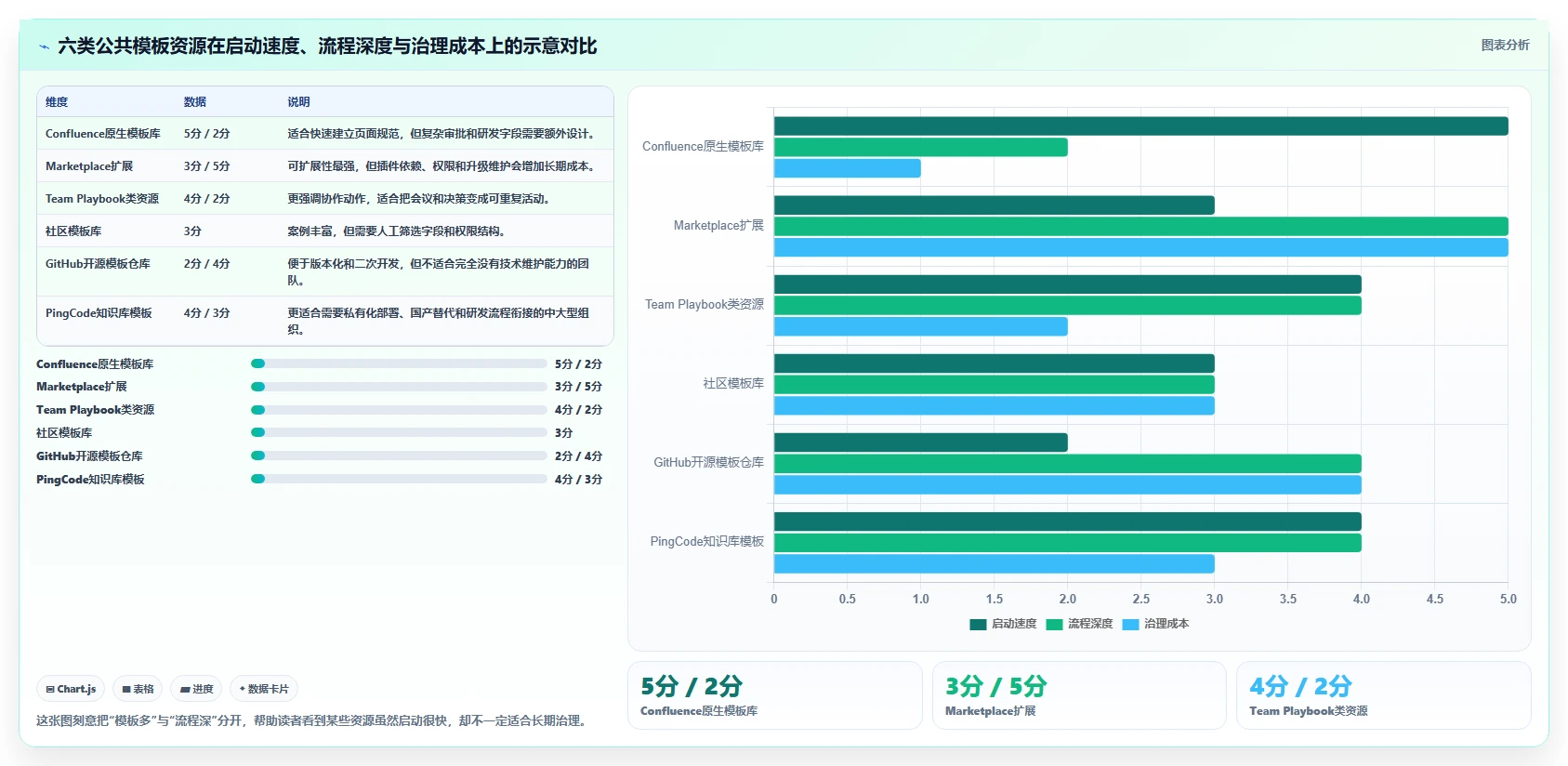1568x766 pixels.
Task: Toggle the 治理成本 legend swatch
Action: tap(1130, 624)
